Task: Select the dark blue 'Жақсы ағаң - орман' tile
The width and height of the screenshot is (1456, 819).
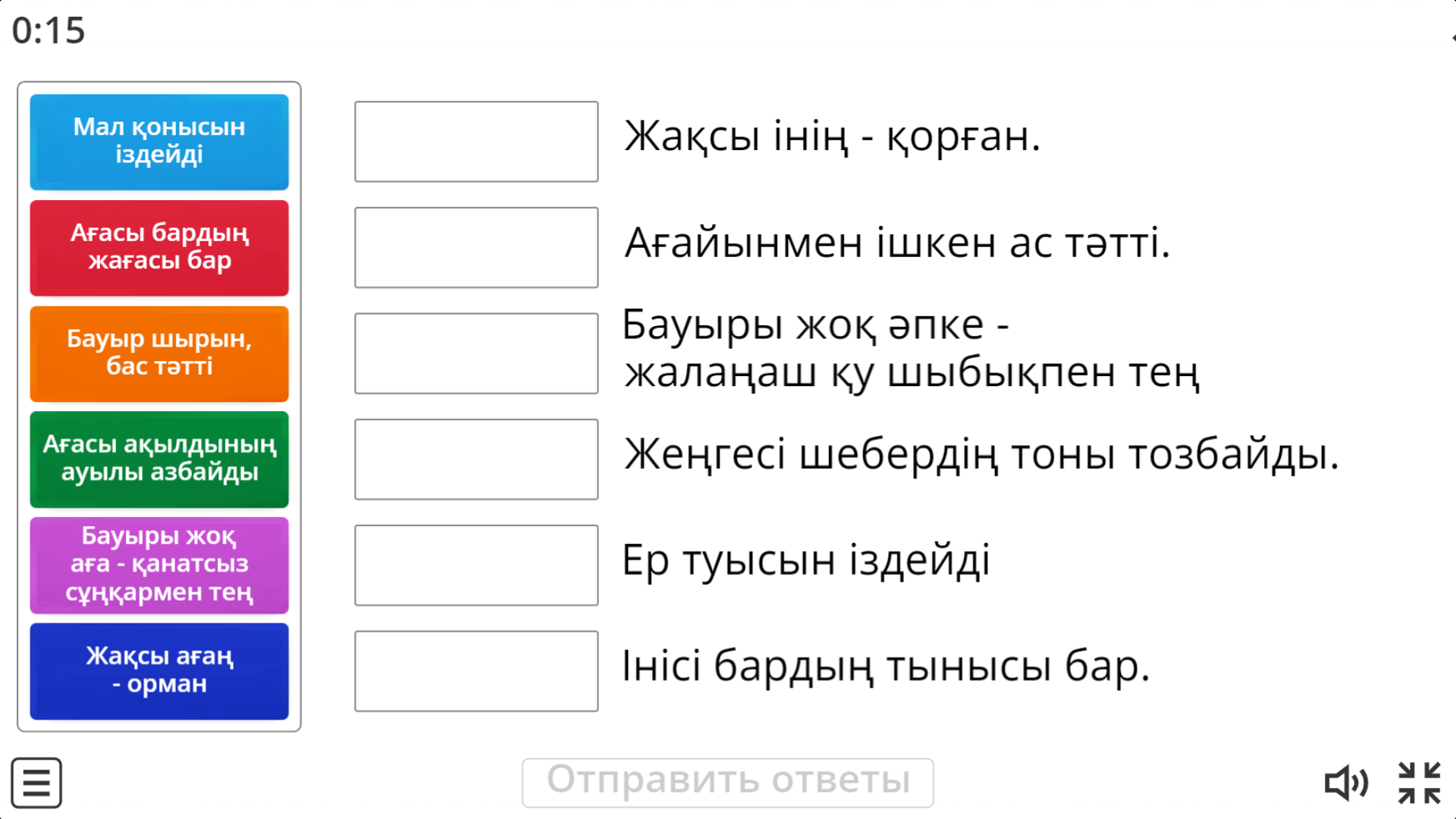Action: pyautogui.click(x=159, y=670)
